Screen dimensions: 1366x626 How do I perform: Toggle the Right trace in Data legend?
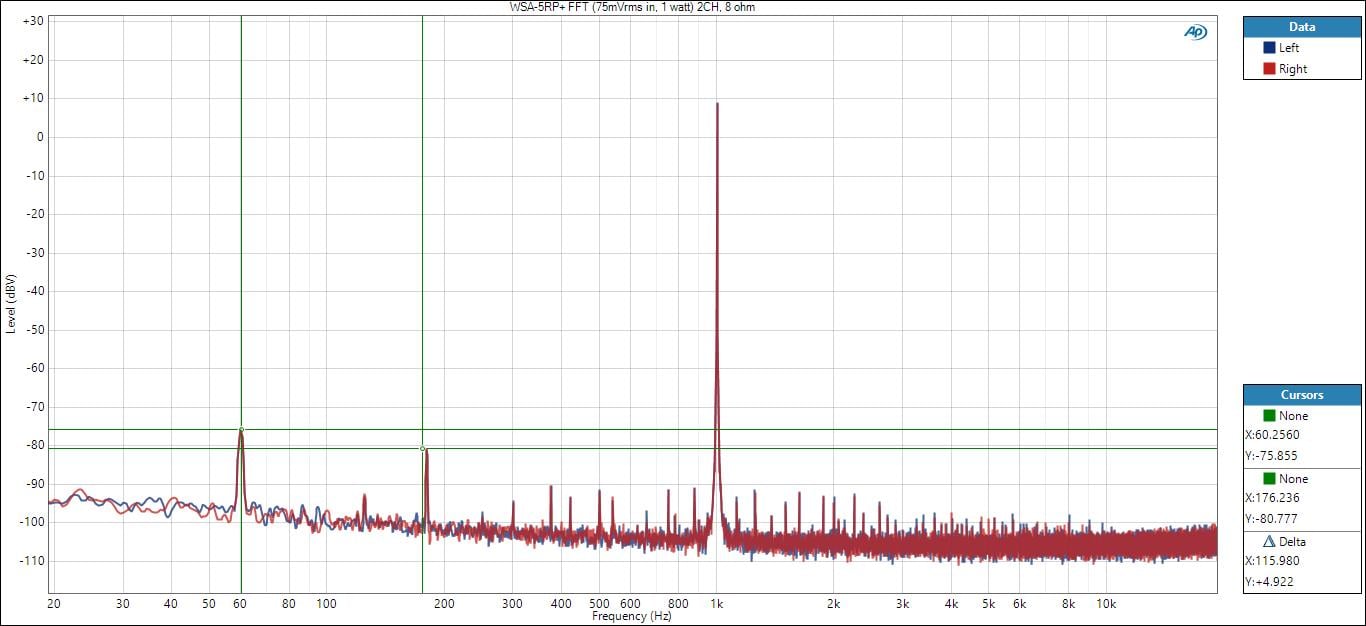[x=1292, y=69]
